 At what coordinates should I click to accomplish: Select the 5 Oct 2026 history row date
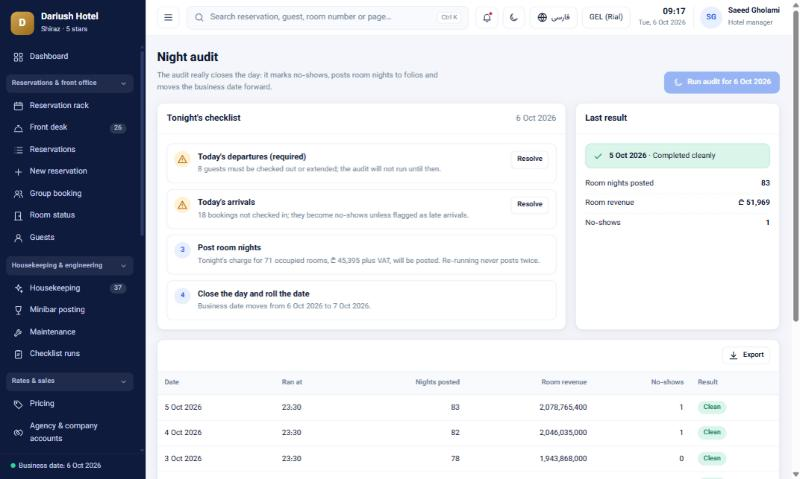[183, 408]
